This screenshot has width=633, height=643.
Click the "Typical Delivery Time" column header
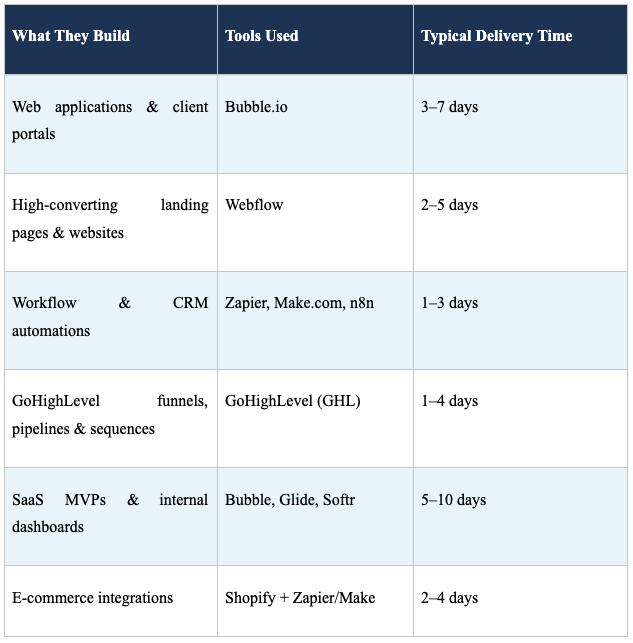click(496, 36)
